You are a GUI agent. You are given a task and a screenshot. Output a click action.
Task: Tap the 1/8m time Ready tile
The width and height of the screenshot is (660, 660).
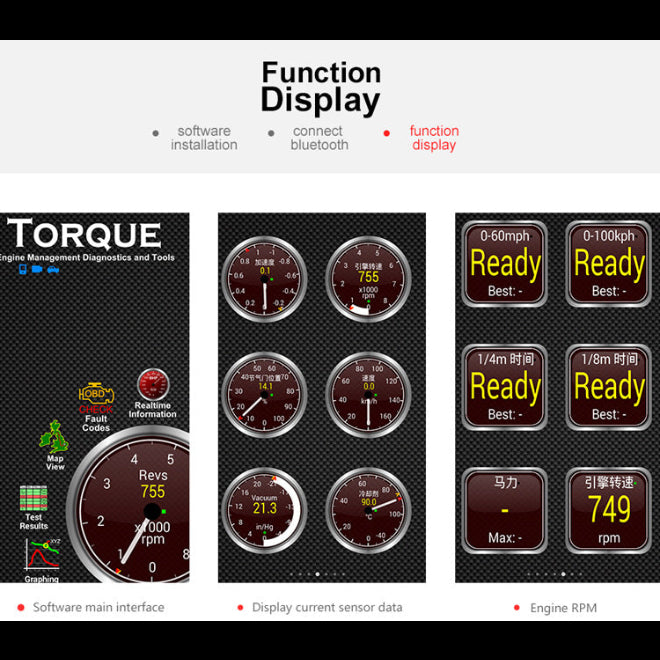click(609, 387)
